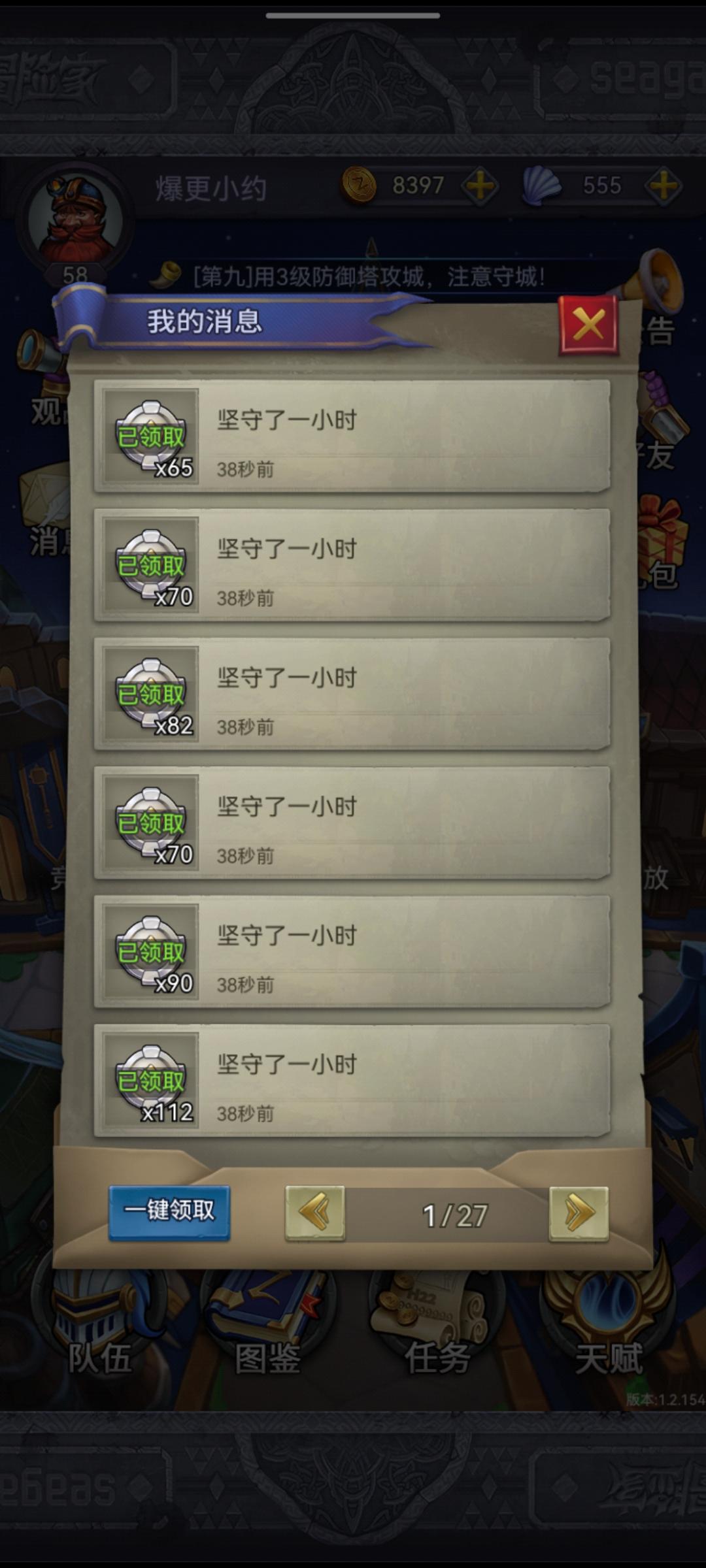The height and width of the screenshot is (1568, 706).
Task: Close the 我的消息 dialog with red X
Action: (x=588, y=325)
